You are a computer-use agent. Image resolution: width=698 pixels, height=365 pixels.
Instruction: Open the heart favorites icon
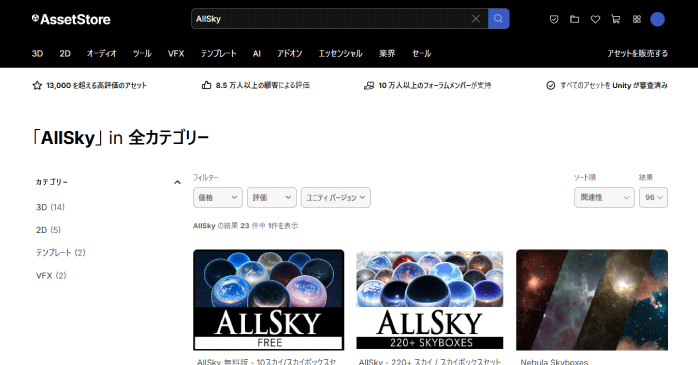pyautogui.click(x=595, y=19)
